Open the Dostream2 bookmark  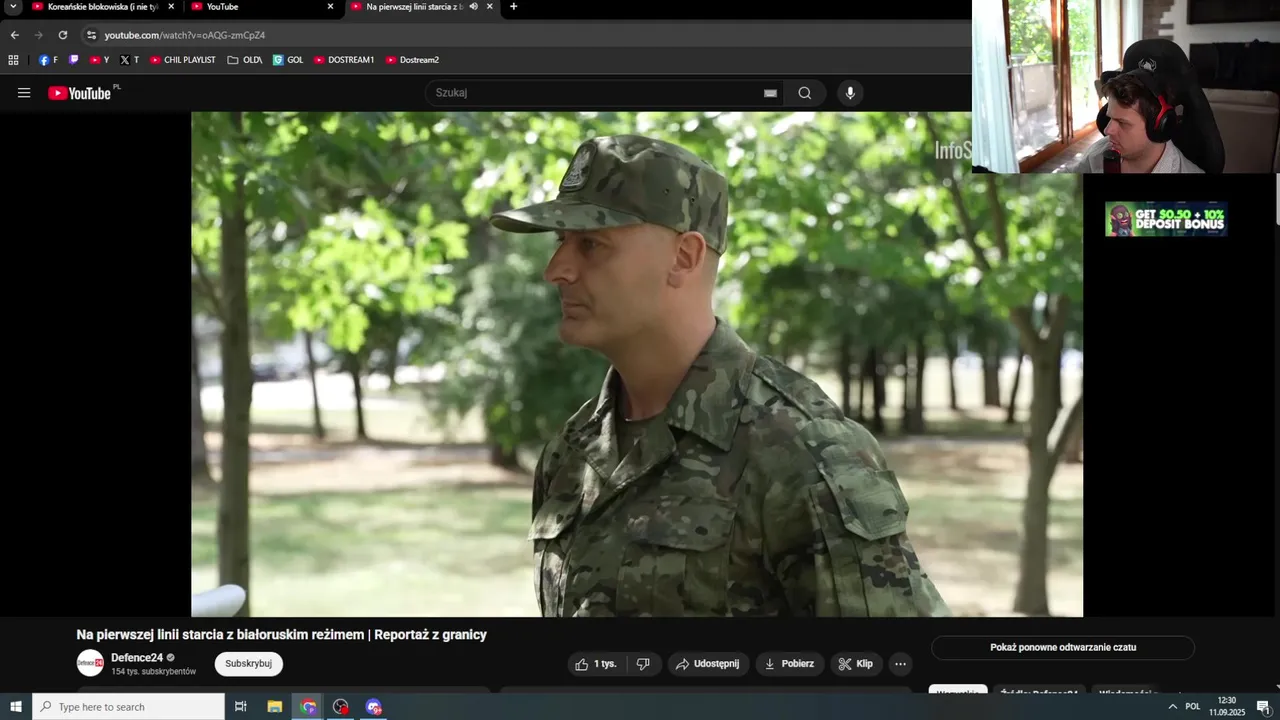tap(412, 60)
